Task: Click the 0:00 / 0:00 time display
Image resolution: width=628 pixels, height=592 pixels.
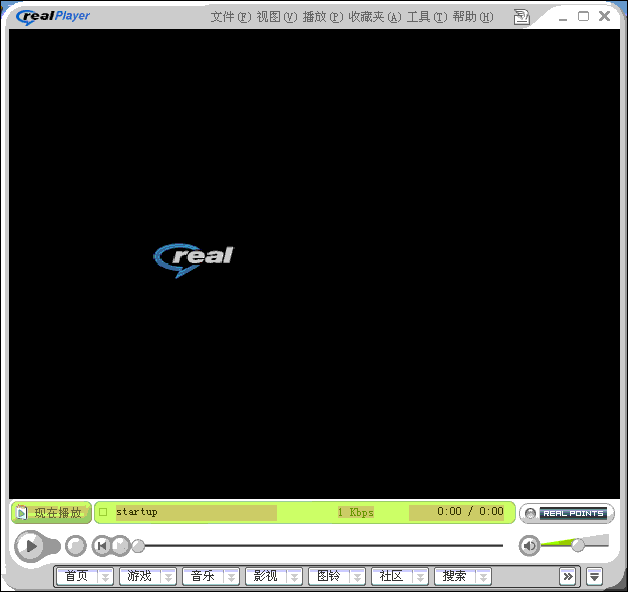Action: click(470, 511)
